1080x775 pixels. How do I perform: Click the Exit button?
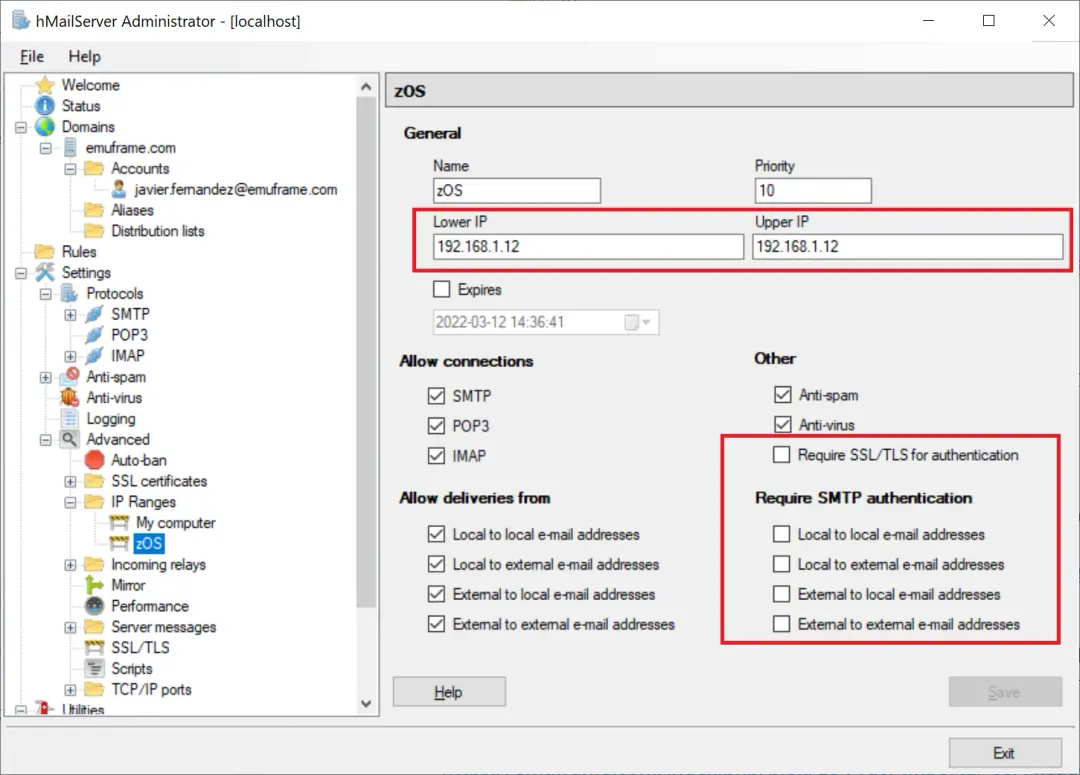pos(1005,753)
